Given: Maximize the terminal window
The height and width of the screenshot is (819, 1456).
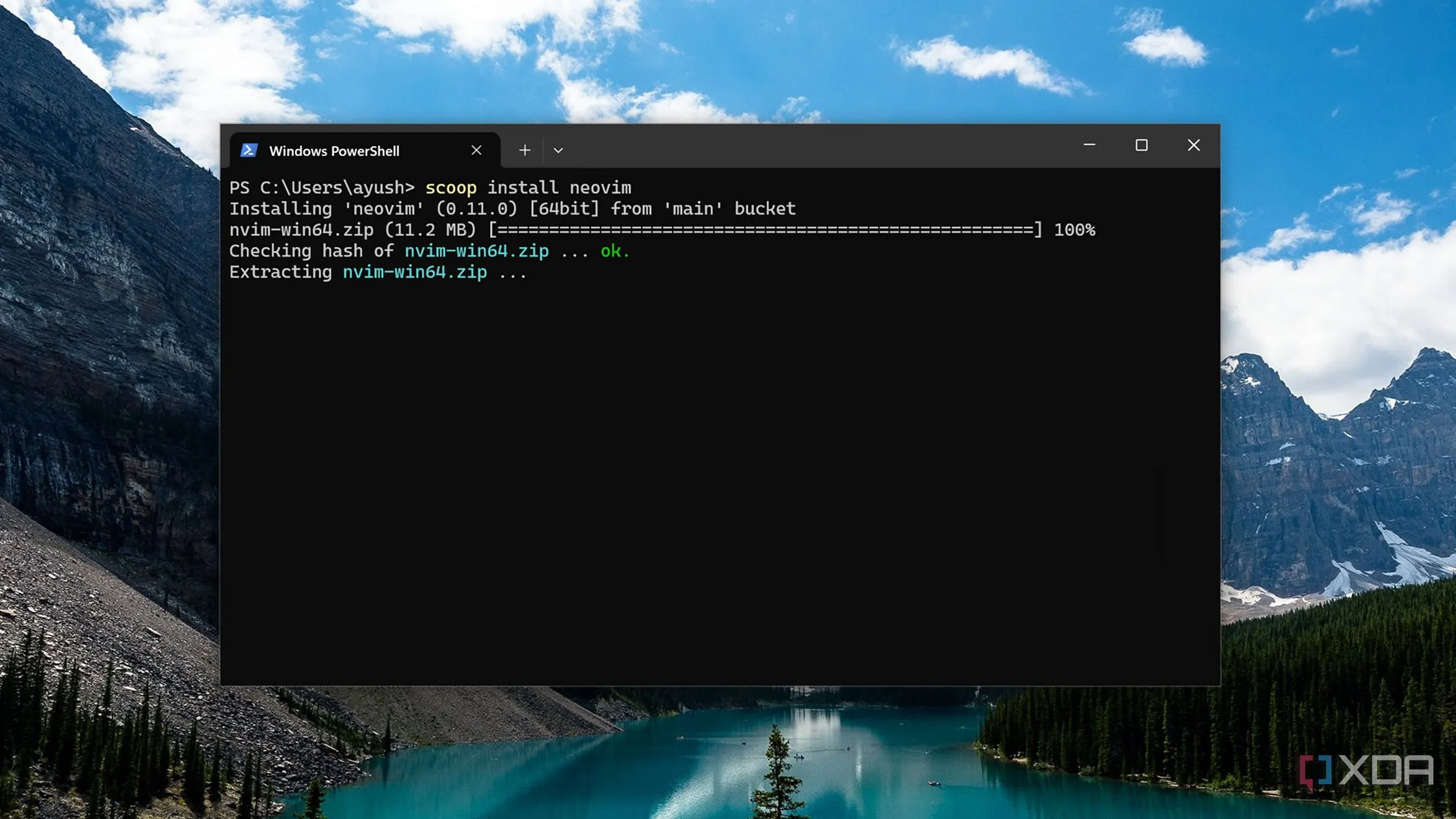Looking at the screenshot, I should click(1141, 145).
